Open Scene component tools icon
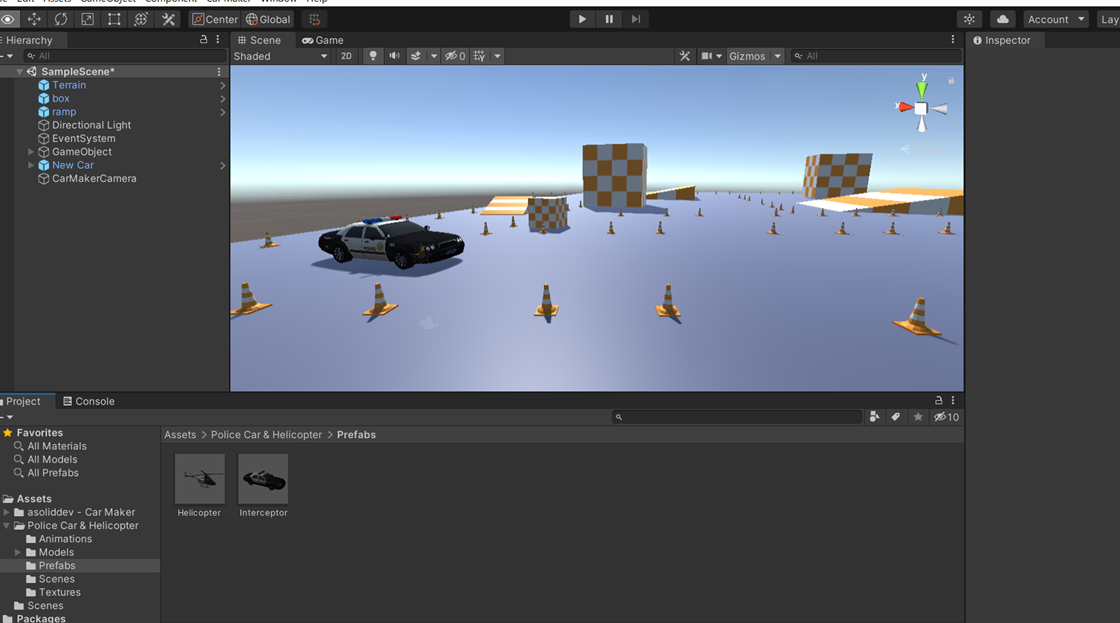The image size is (1120, 623). (x=685, y=56)
